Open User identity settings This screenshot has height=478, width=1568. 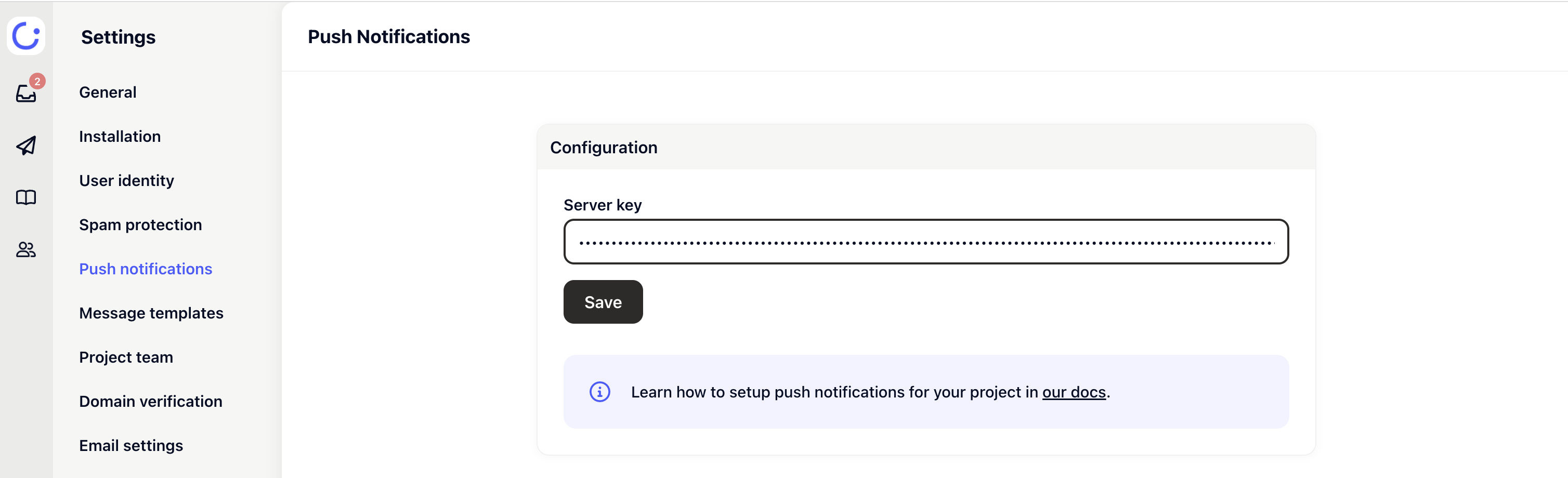pos(126,180)
